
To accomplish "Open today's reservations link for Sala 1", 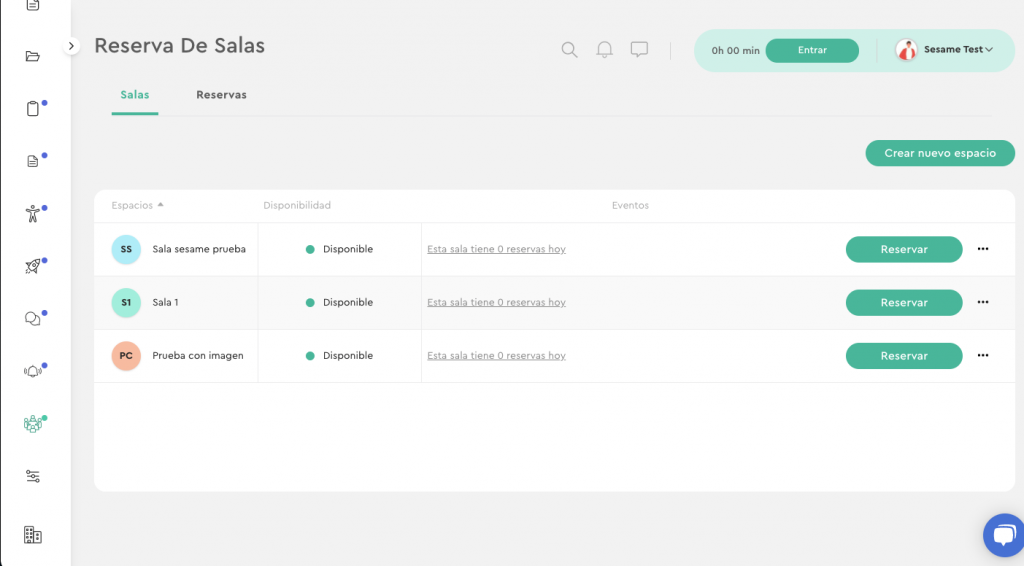I will 496,302.
